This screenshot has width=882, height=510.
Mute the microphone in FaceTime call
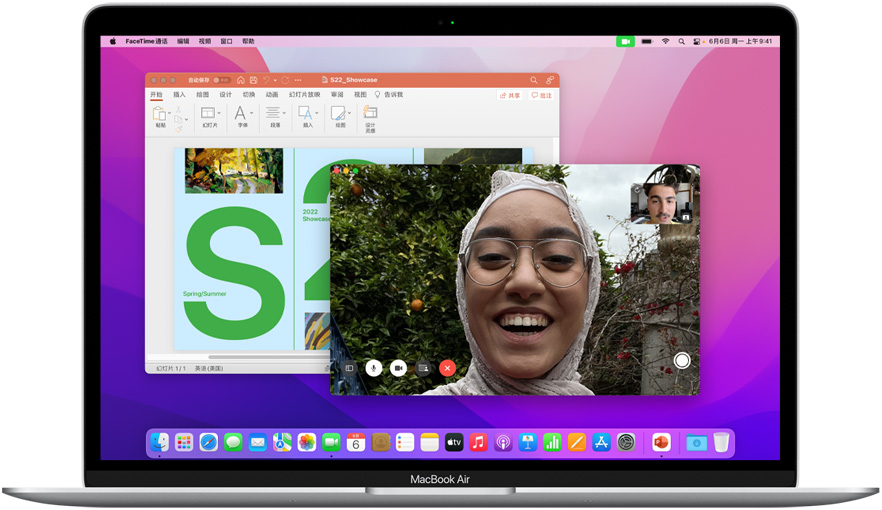coord(374,368)
